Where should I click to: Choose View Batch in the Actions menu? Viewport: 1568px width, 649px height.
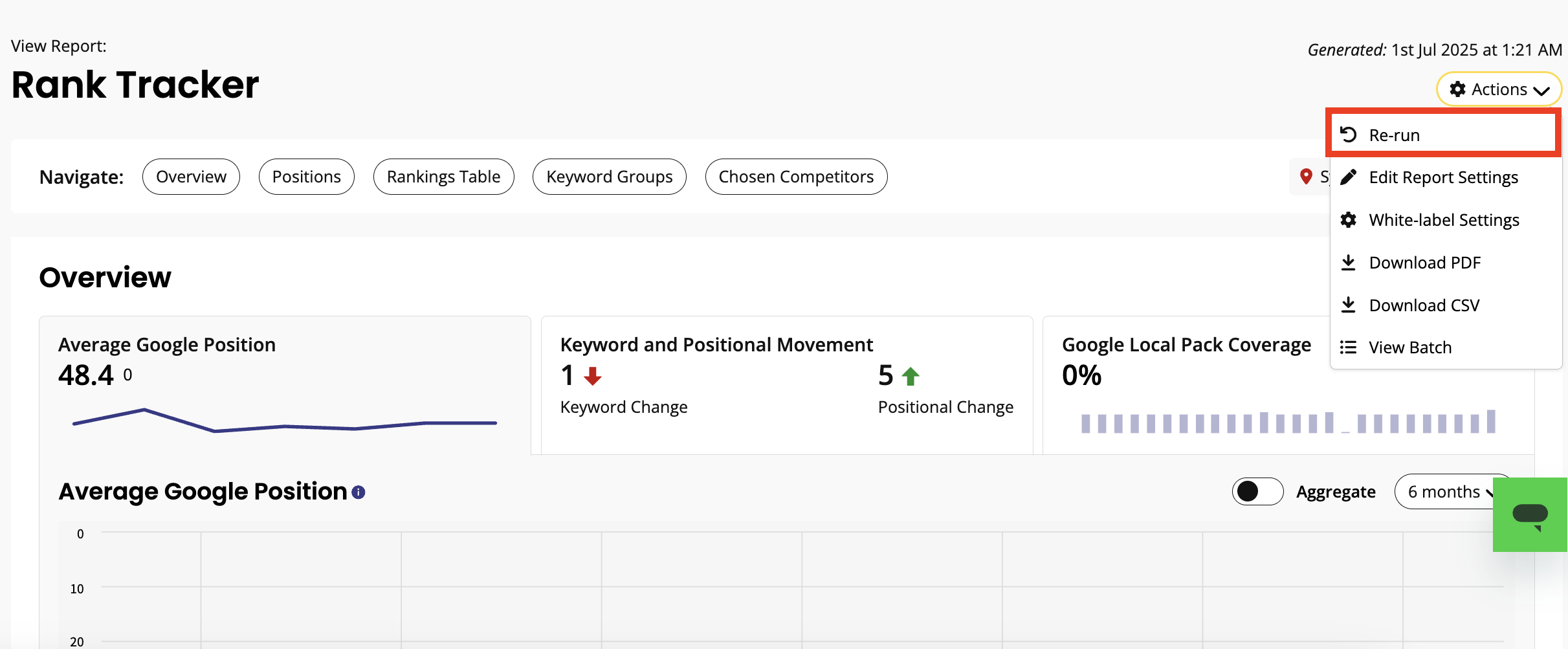1410,347
